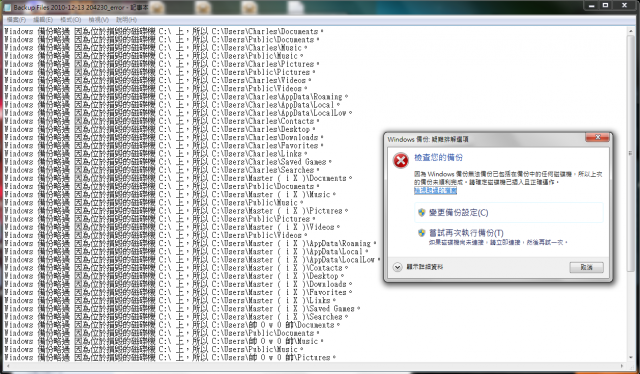The height and width of the screenshot is (374, 640).
Task: Click the red error icon in the backup dialog
Action: click(401, 160)
